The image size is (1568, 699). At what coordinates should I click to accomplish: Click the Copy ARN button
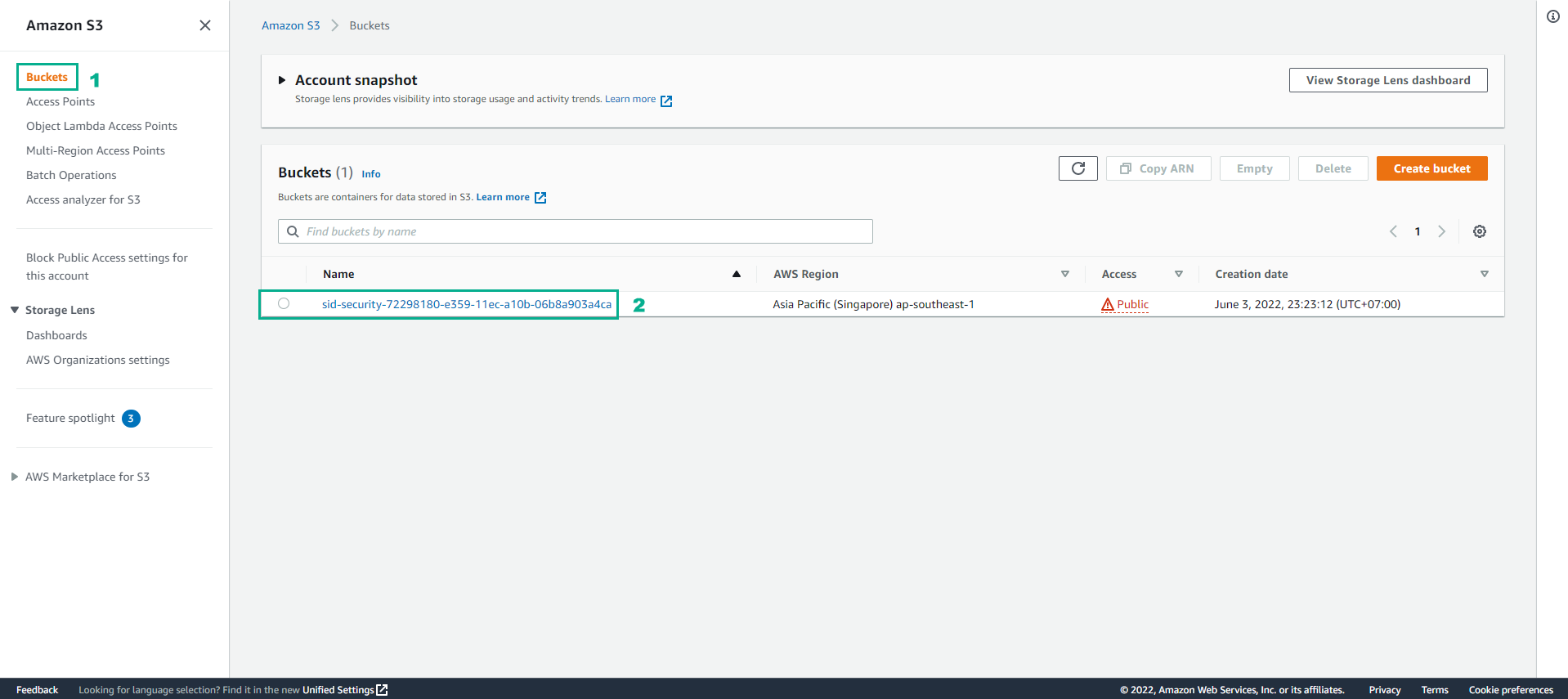coord(1158,168)
